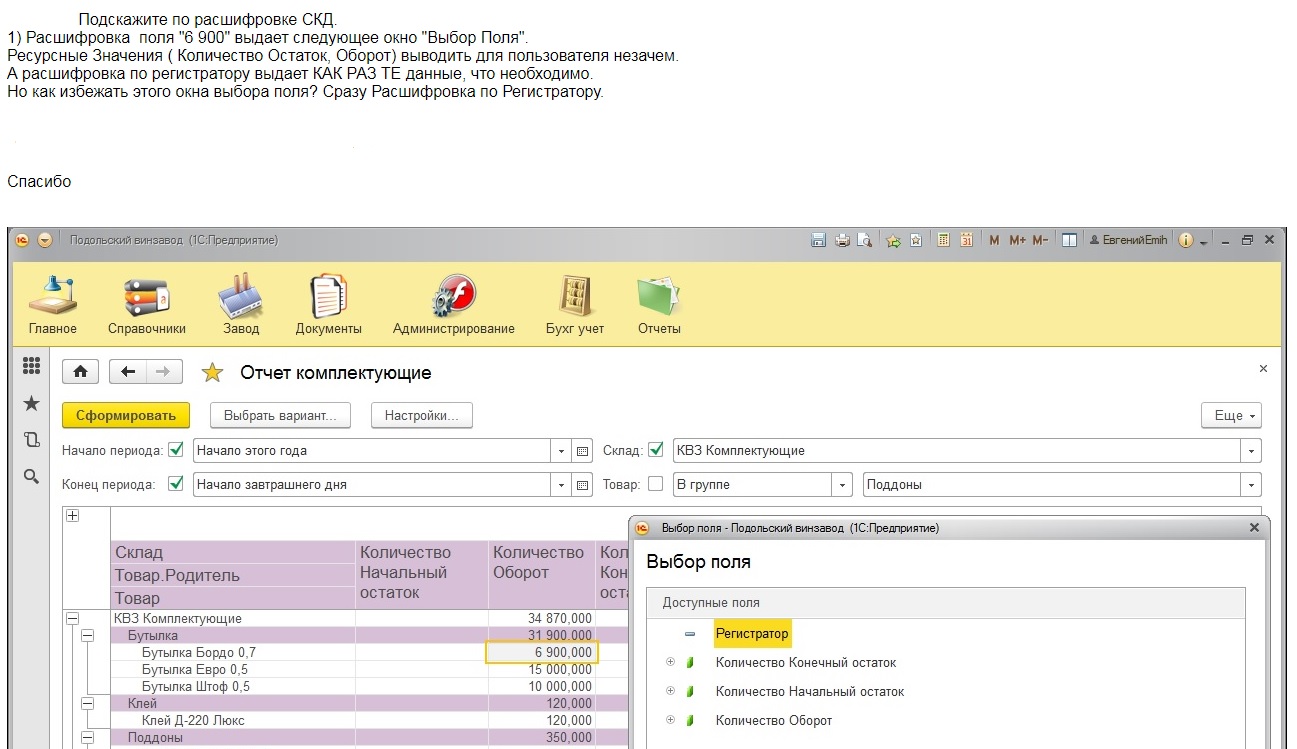
Task: Toggle the Склад checkbox
Action: (656, 450)
